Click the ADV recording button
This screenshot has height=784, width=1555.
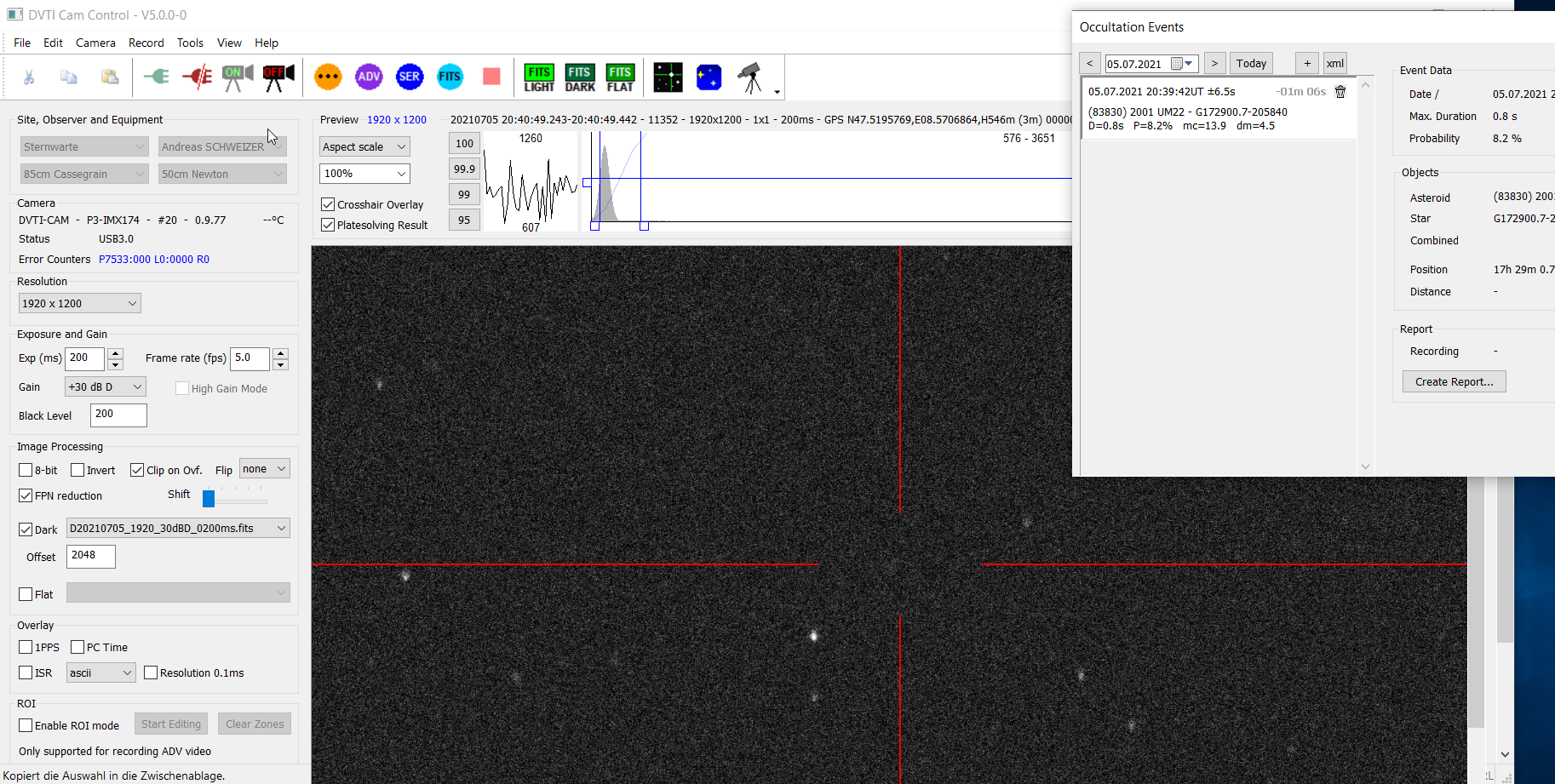(369, 77)
